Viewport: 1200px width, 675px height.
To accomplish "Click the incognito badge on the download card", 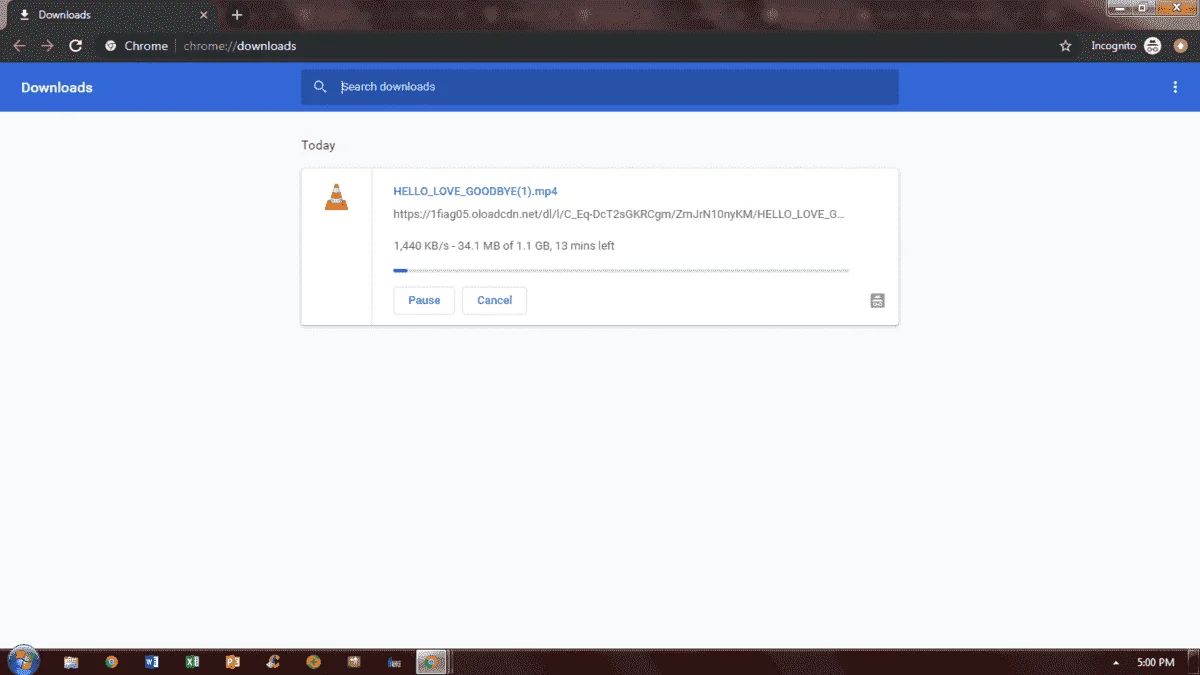I will [x=878, y=301].
